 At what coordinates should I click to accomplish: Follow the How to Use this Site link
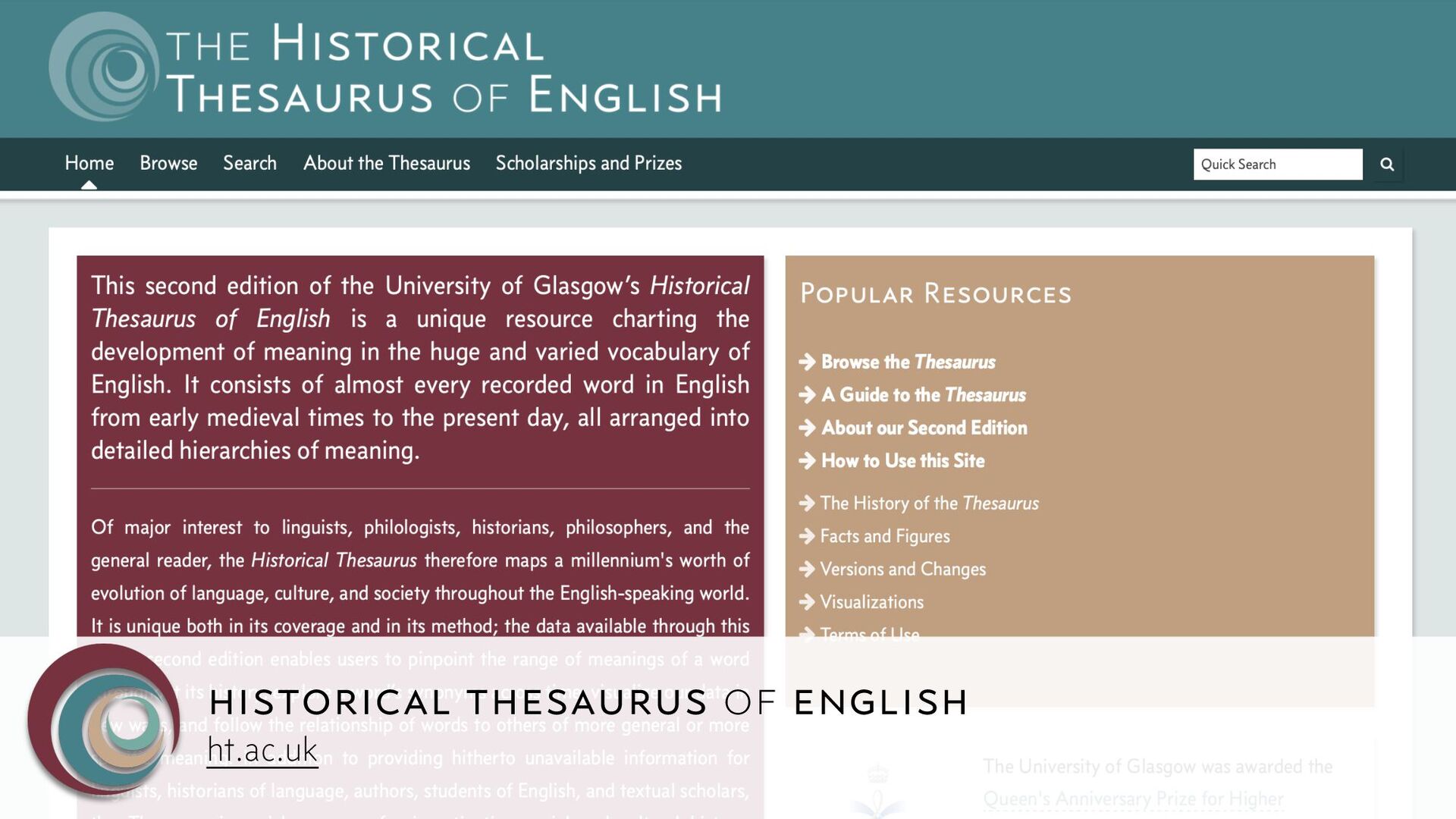[903, 461]
